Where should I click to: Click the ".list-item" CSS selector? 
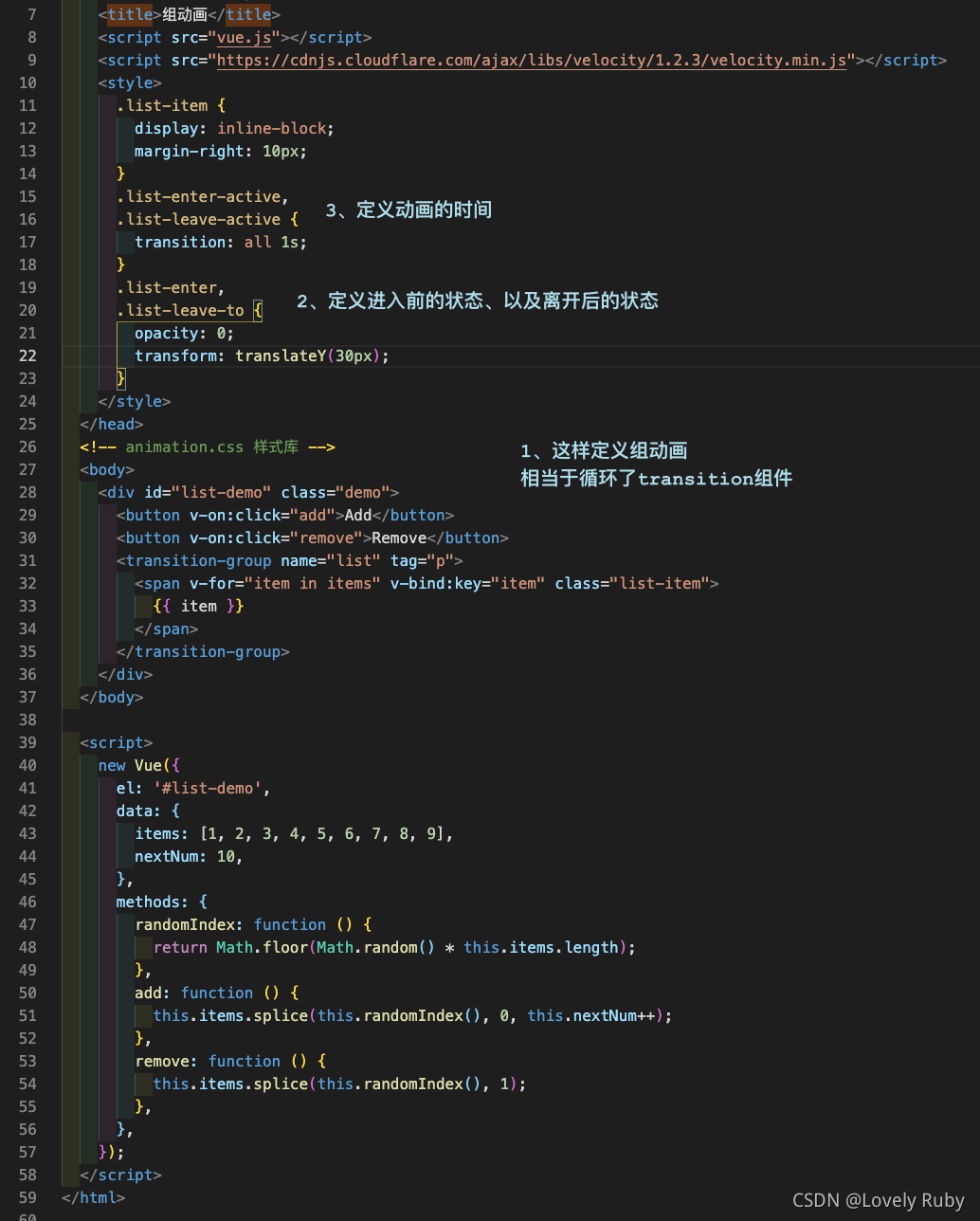pyautogui.click(x=162, y=105)
